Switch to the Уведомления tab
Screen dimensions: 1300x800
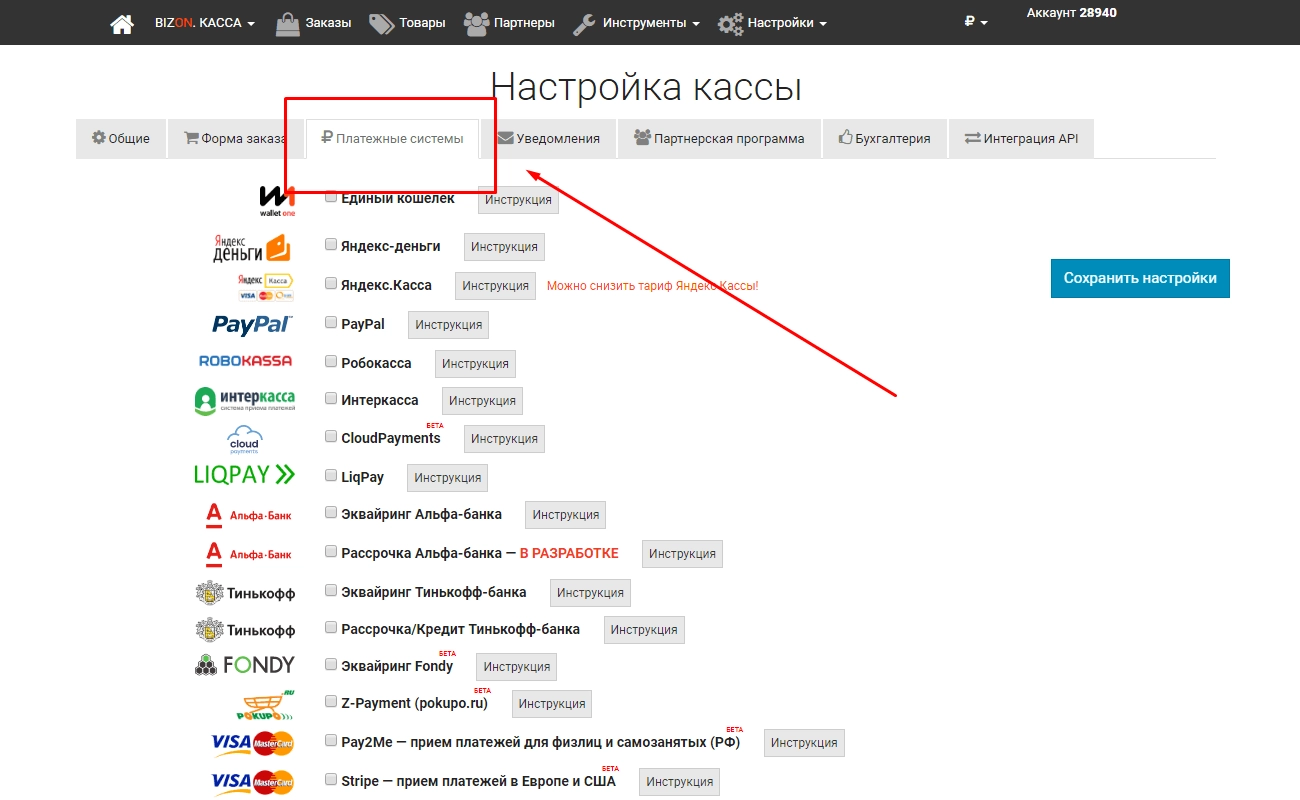549,139
